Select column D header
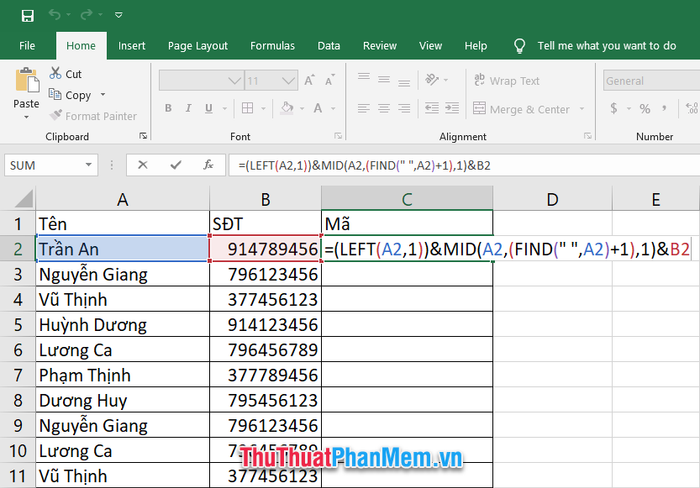 point(551,200)
